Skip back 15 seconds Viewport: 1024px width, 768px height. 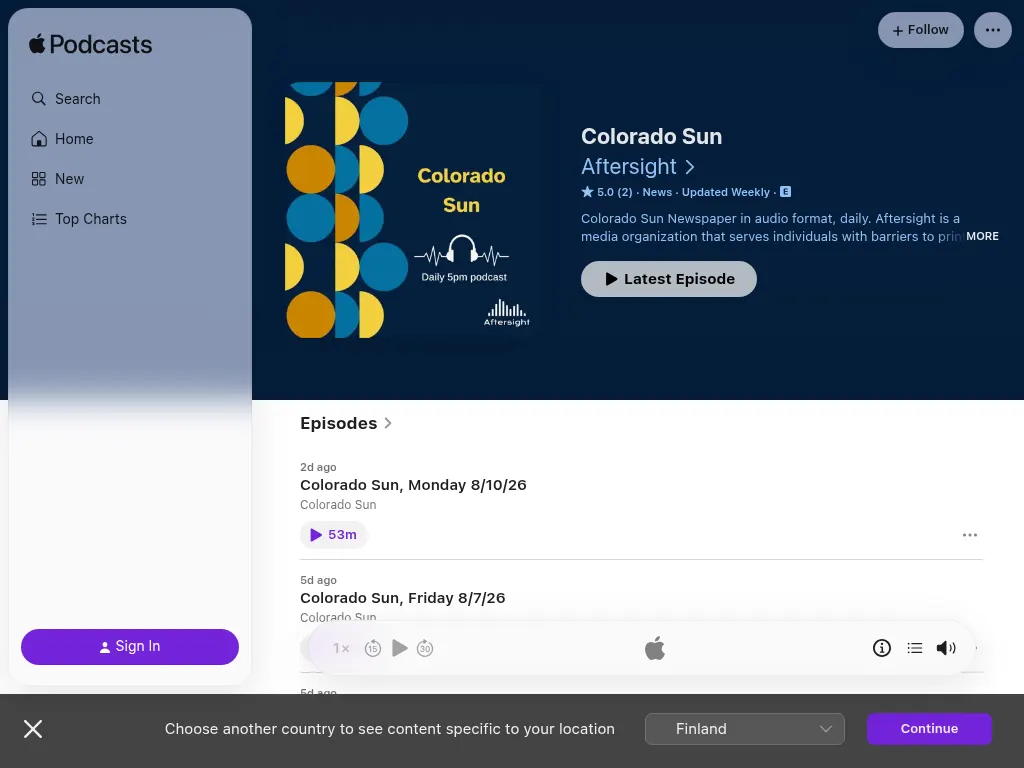(373, 648)
